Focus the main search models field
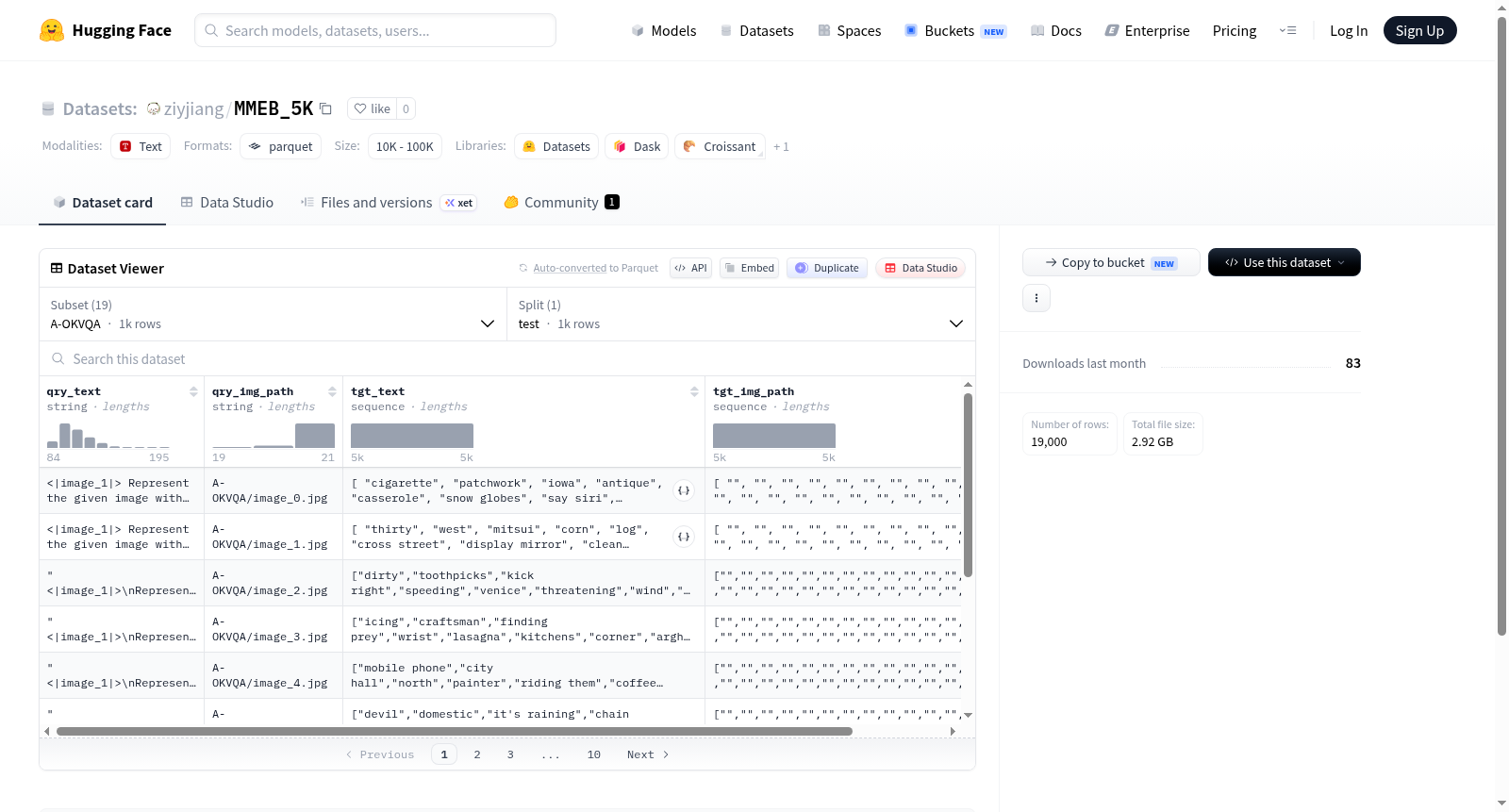 [375, 30]
